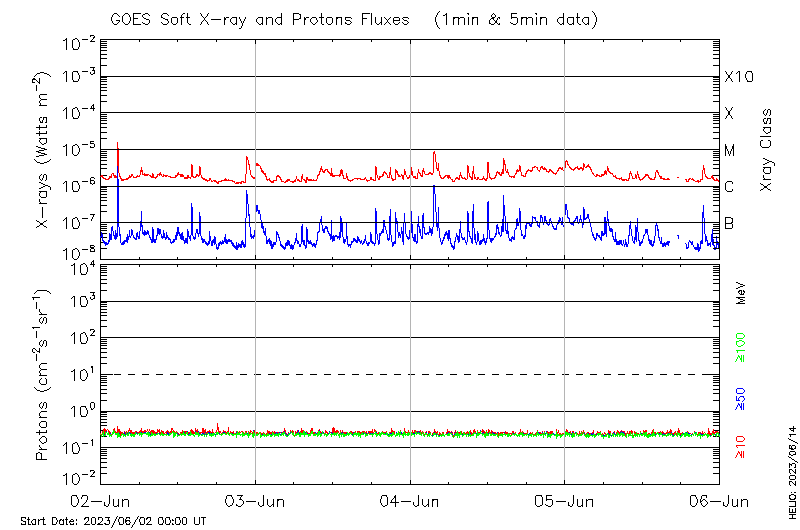
Task: Click the 04-Jun date tick label
Action: pos(410,501)
